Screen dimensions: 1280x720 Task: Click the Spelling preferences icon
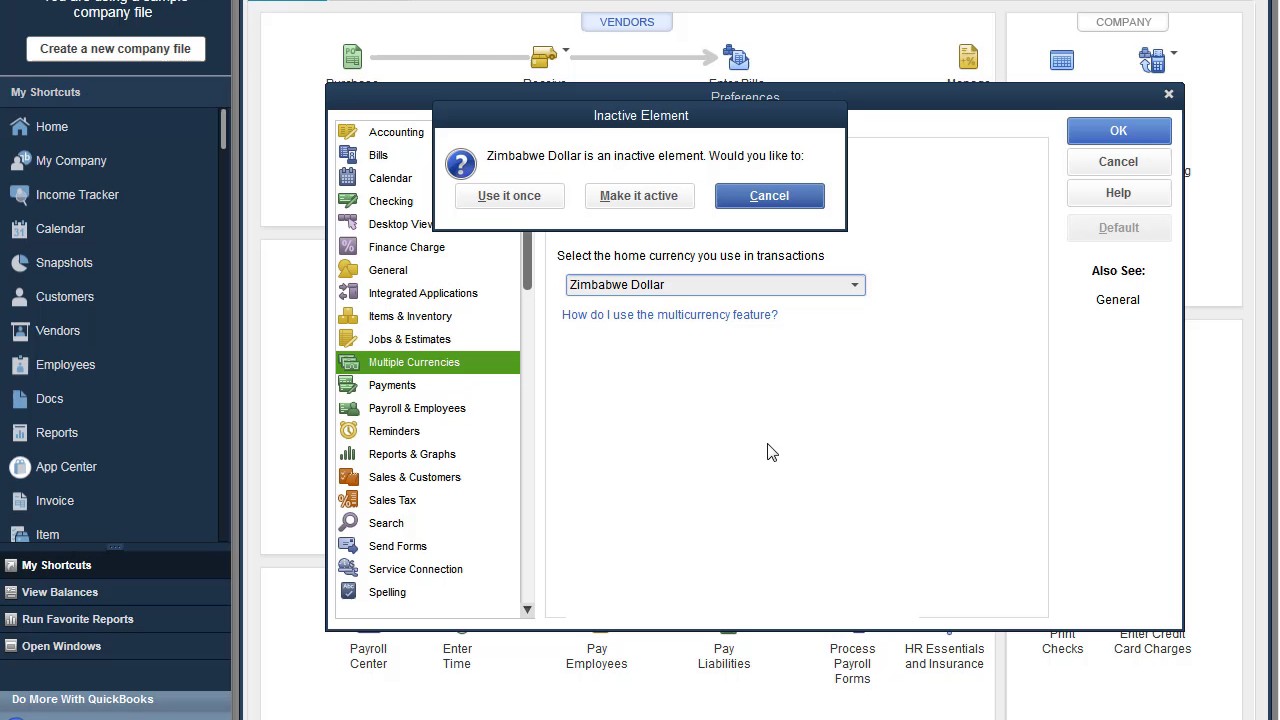pyautogui.click(x=348, y=592)
